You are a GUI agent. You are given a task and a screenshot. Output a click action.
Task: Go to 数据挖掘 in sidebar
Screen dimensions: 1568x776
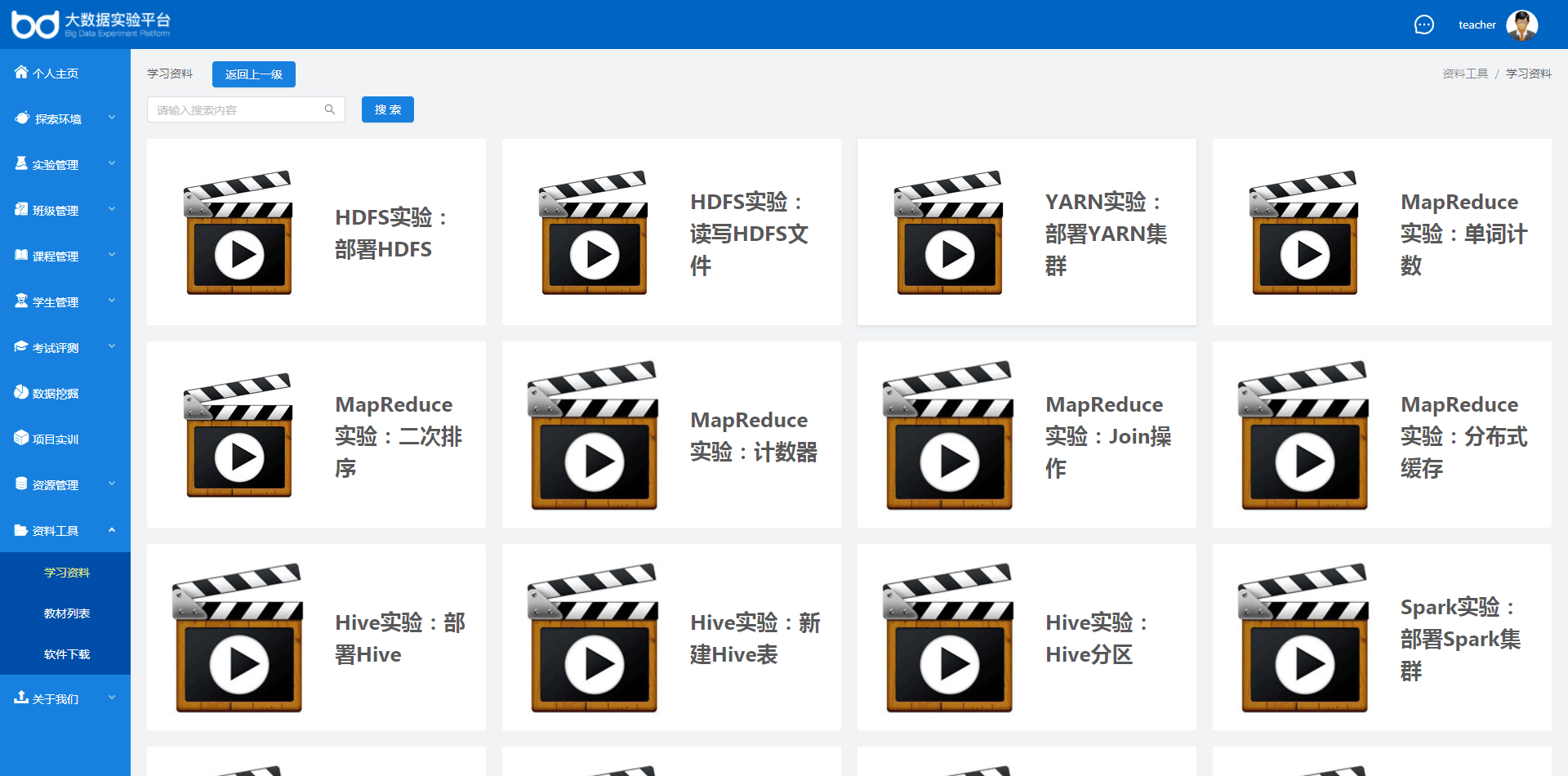click(56, 393)
